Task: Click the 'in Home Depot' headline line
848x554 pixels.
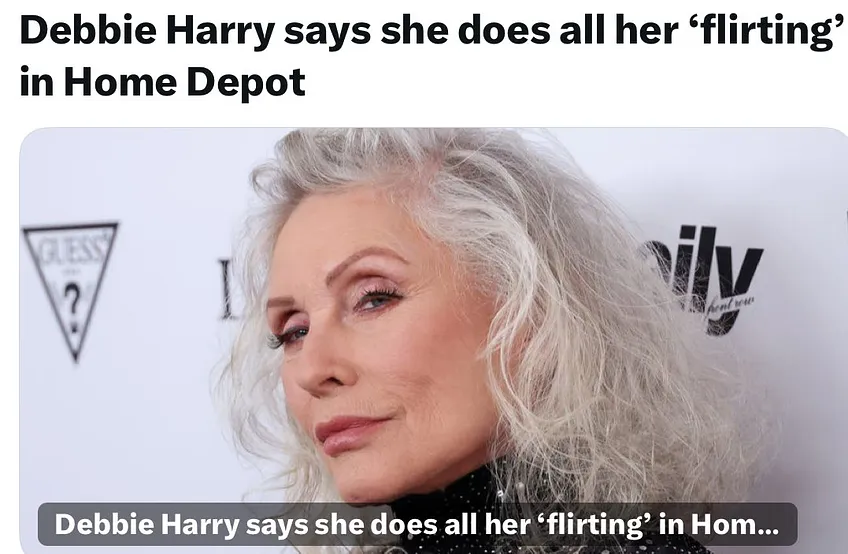Action: coord(162,82)
